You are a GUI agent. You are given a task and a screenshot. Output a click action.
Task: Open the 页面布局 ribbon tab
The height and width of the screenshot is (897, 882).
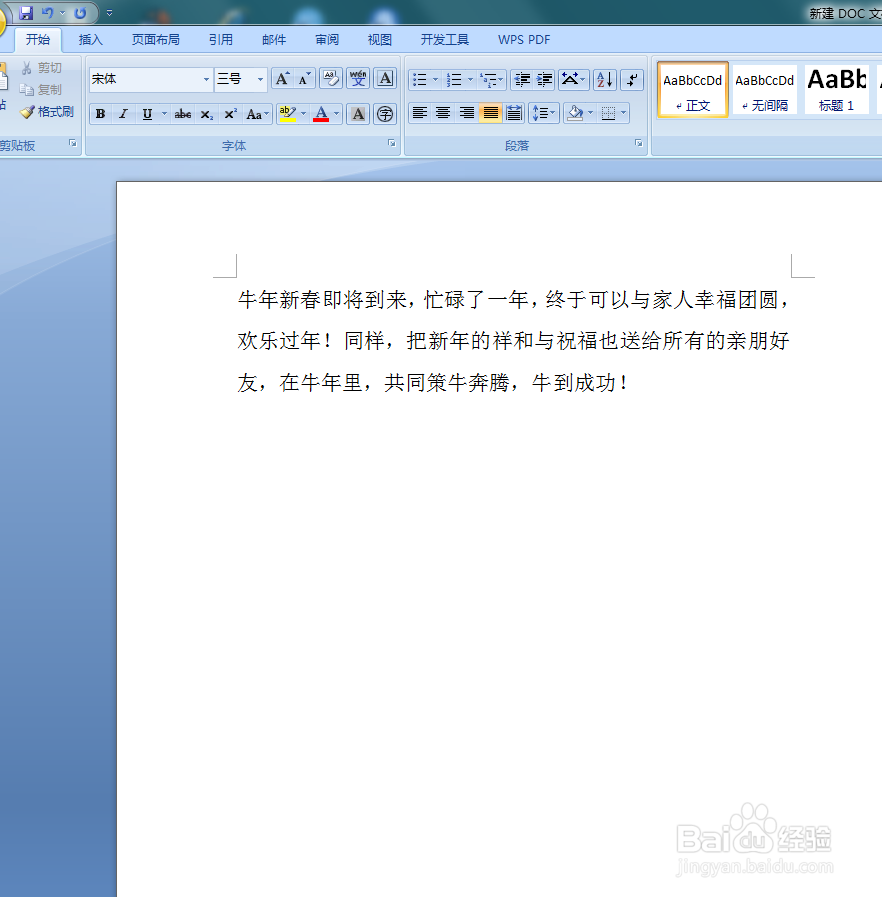[156, 39]
